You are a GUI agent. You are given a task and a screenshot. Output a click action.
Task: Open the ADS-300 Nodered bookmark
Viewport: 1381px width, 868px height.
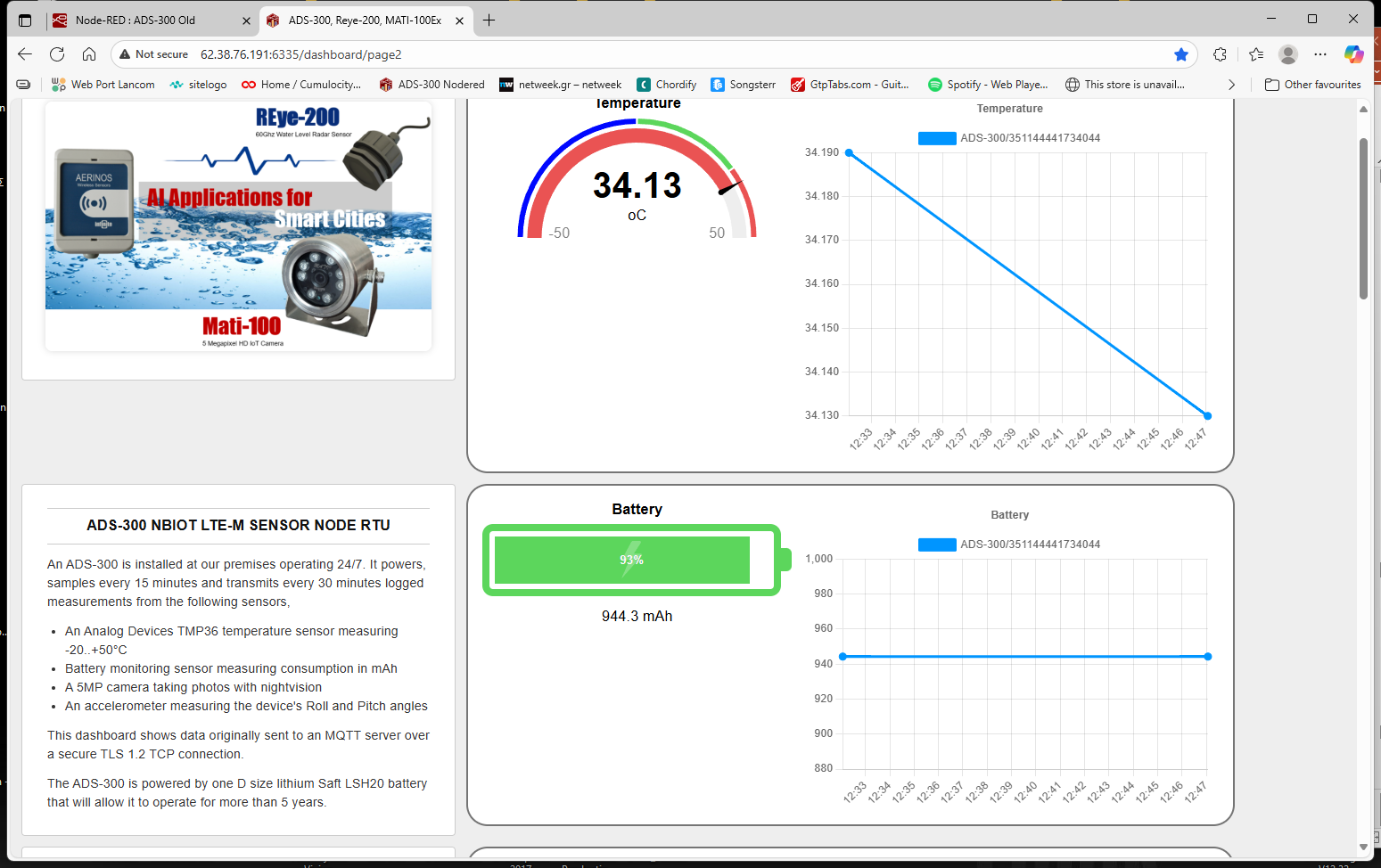tap(432, 85)
